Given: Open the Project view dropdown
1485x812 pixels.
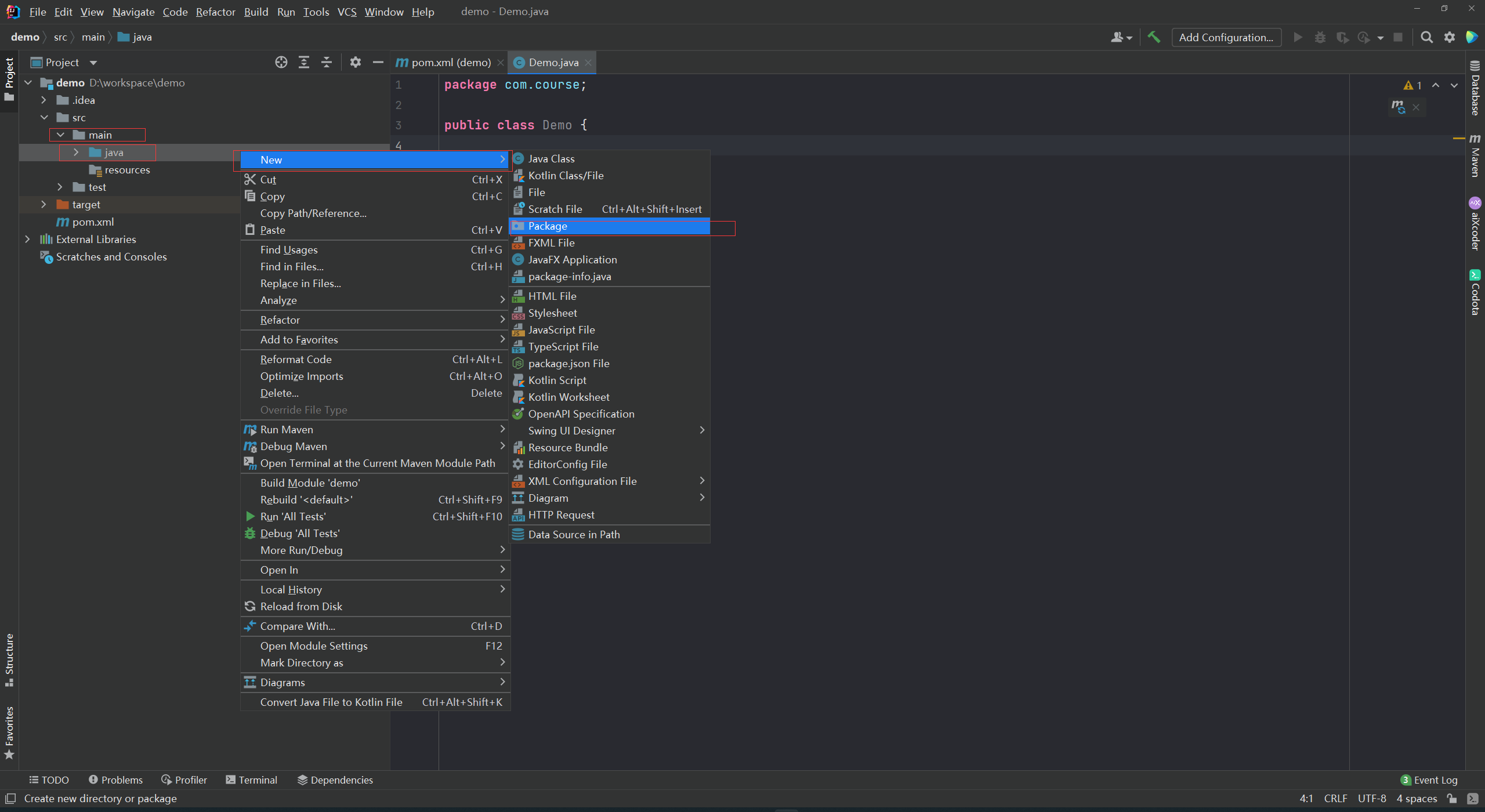Looking at the screenshot, I should tap(93, 63).
